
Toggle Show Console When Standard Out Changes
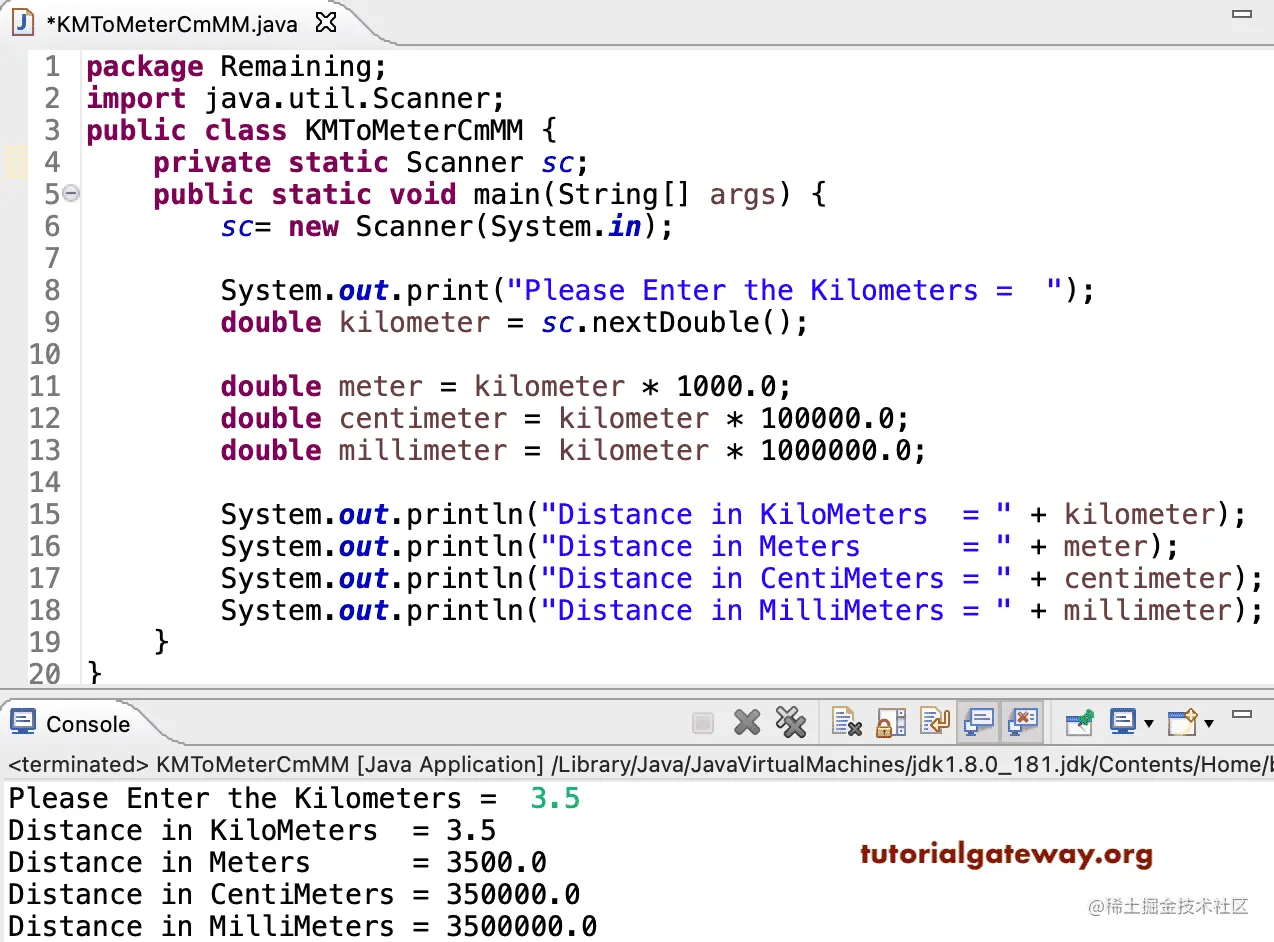pos(978,721)
